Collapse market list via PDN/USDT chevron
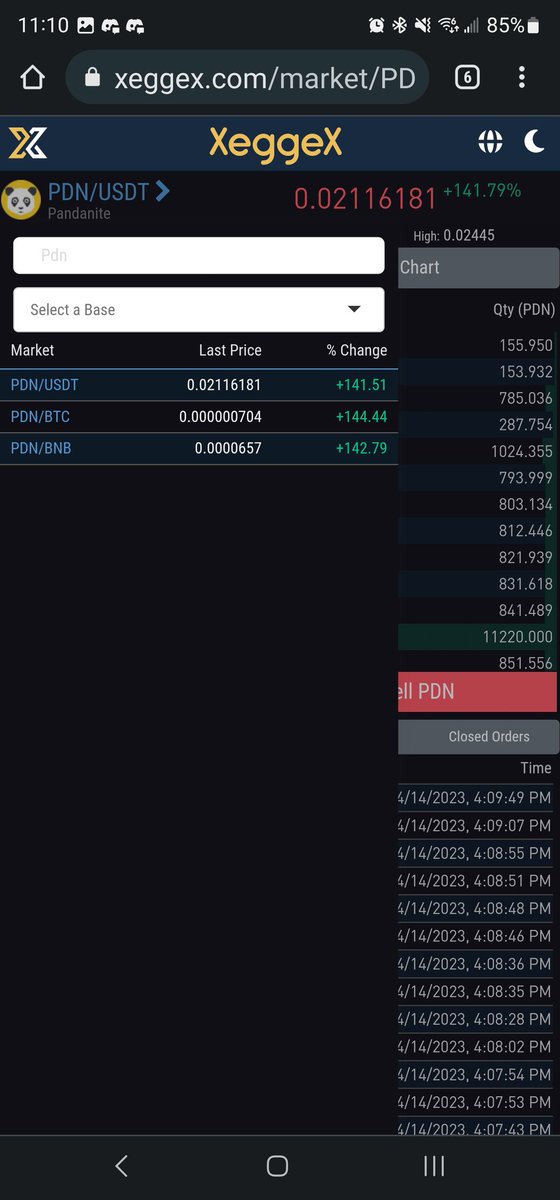Screen dimensions: 560x1200 (x=163, y=190)
